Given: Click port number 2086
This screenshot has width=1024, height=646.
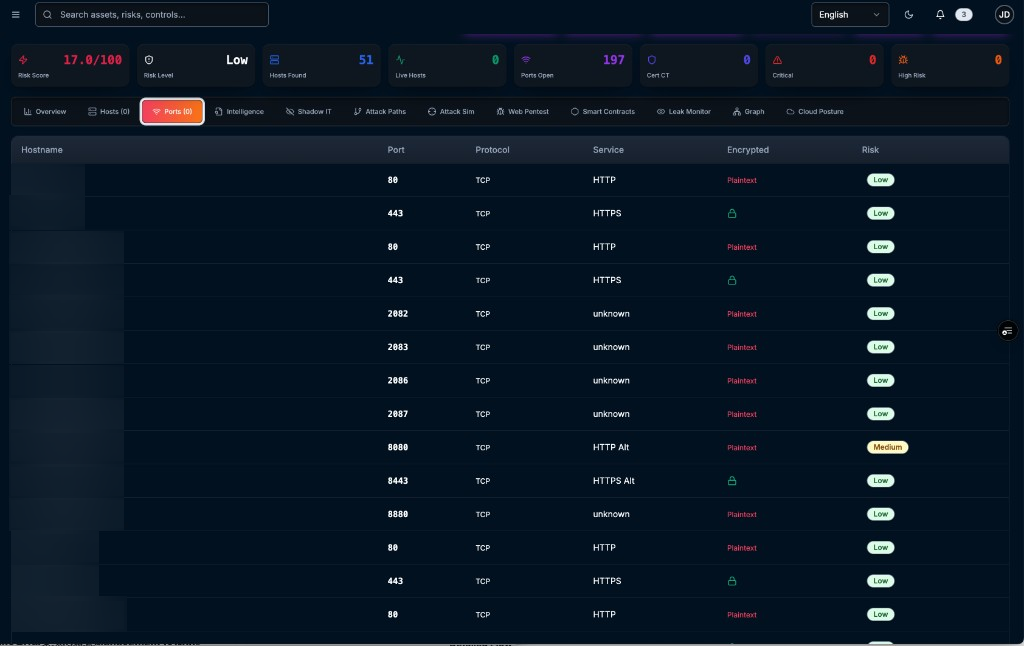Looking at the screenshot, I should [398, 381].
